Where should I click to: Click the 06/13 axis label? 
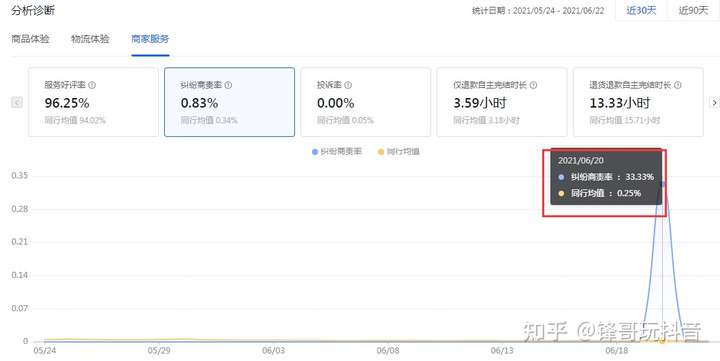[502, 350]
